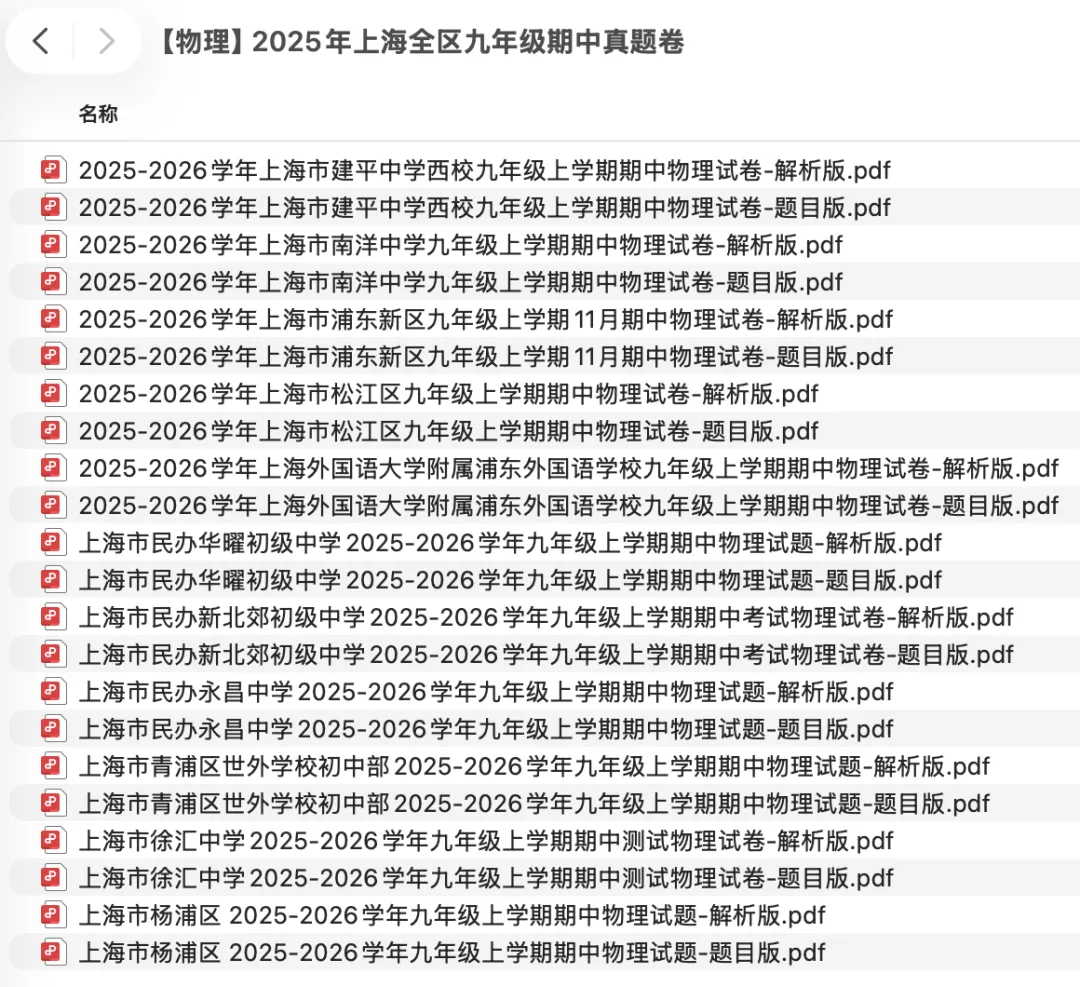
Task: Click PDF icon of 南洋中学 解析版 file
Action: tap(53, 245)
